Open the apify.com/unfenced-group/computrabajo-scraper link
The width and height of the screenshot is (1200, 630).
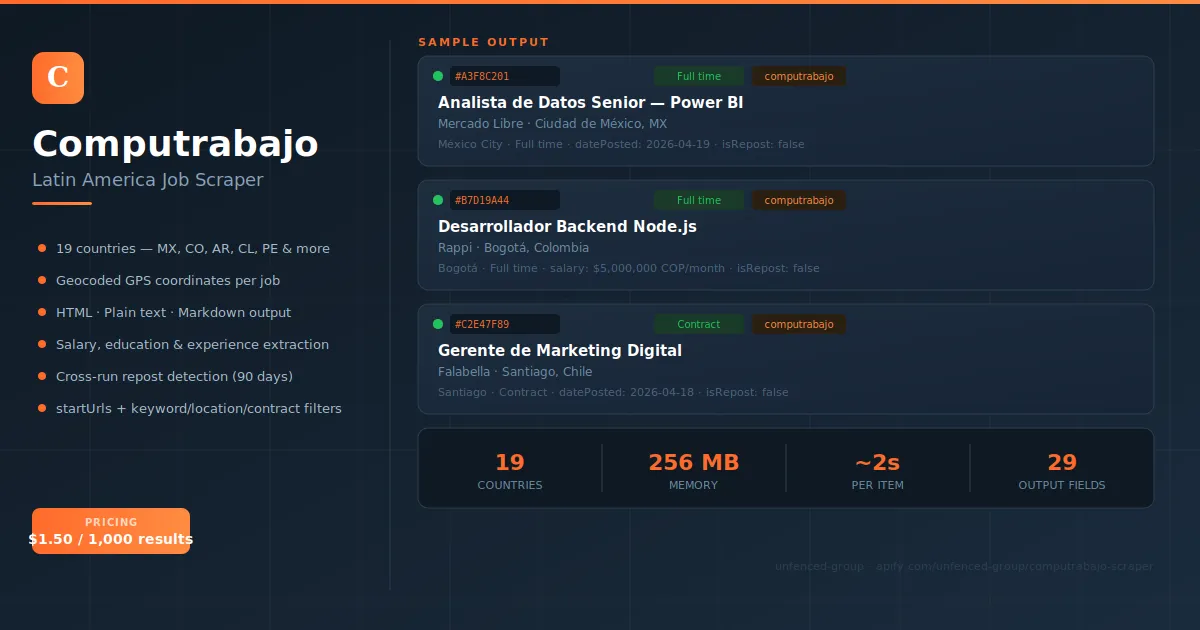pyautogui.click(x=1014, y=566)
